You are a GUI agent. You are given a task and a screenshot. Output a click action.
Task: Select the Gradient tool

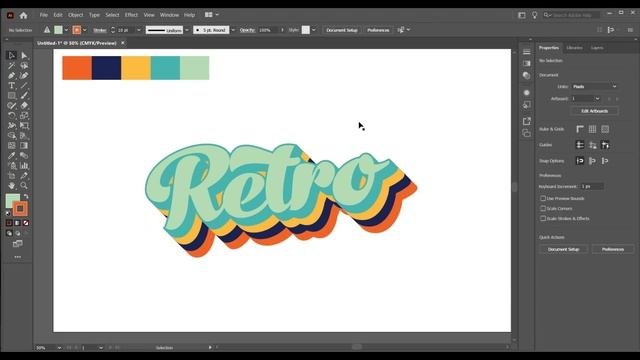[24, 145]
